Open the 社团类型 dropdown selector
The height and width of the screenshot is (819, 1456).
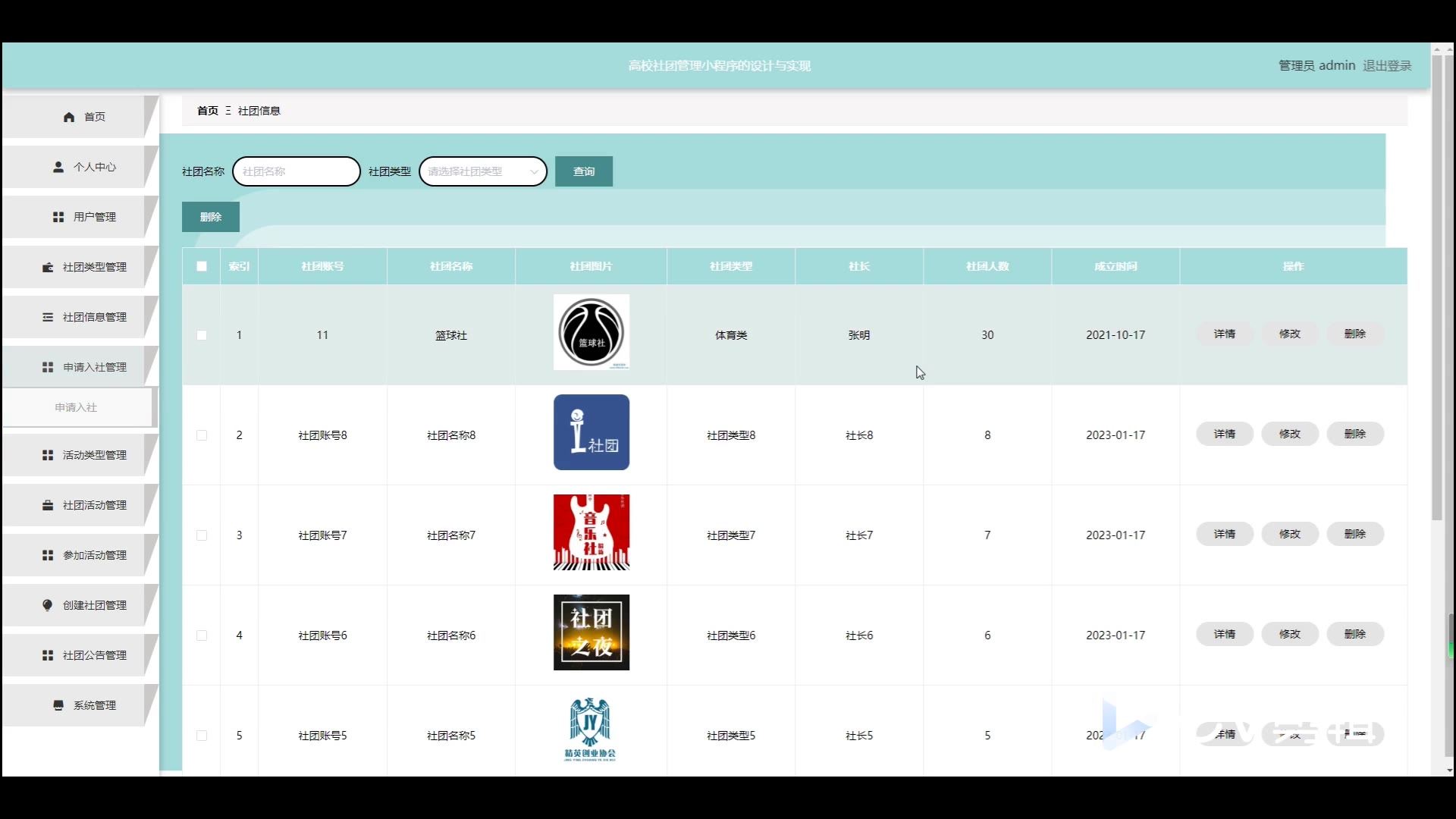(x=483, y=171)
